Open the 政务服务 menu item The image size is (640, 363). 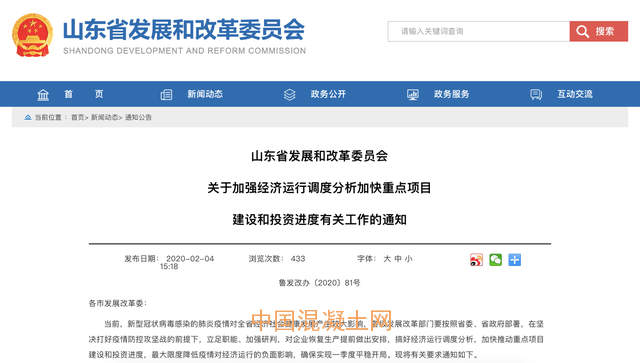click(451, 94)
